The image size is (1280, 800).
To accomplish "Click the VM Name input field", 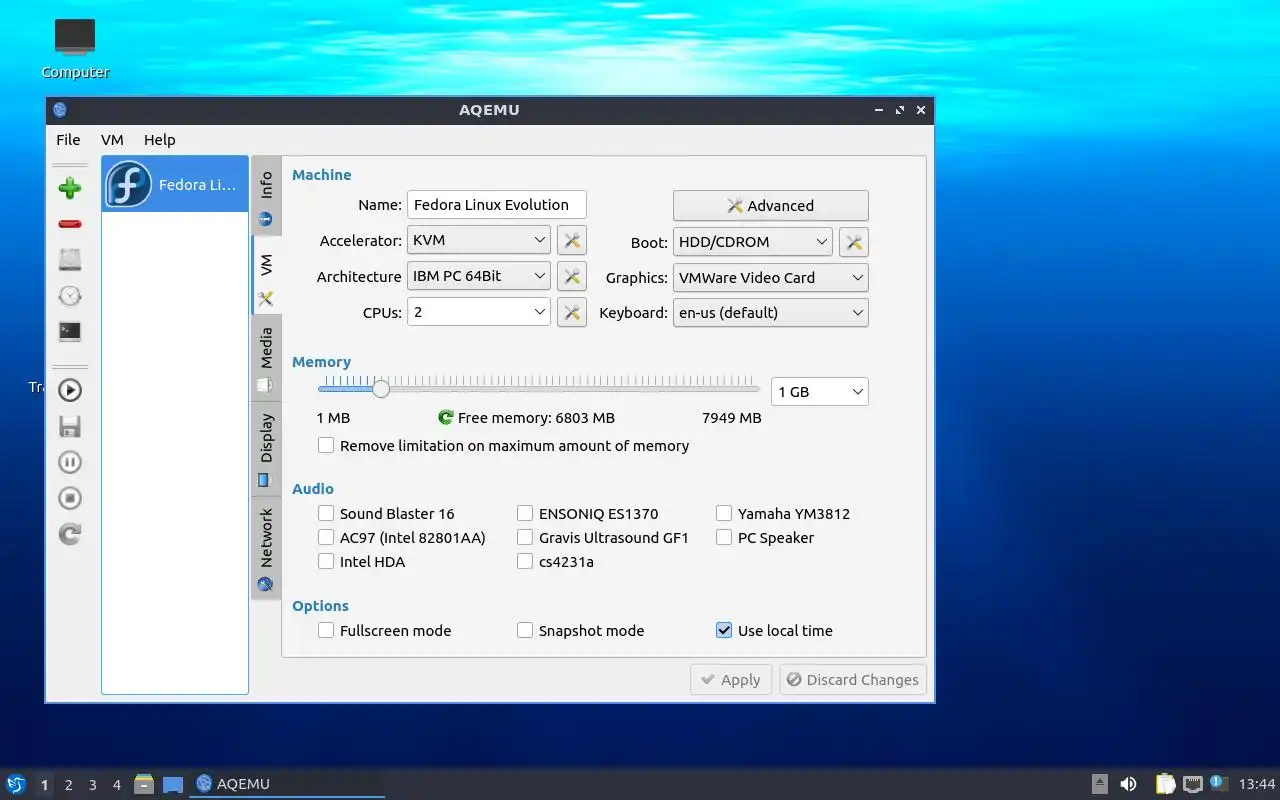I will pyautogui.click(x=497, y=205).
